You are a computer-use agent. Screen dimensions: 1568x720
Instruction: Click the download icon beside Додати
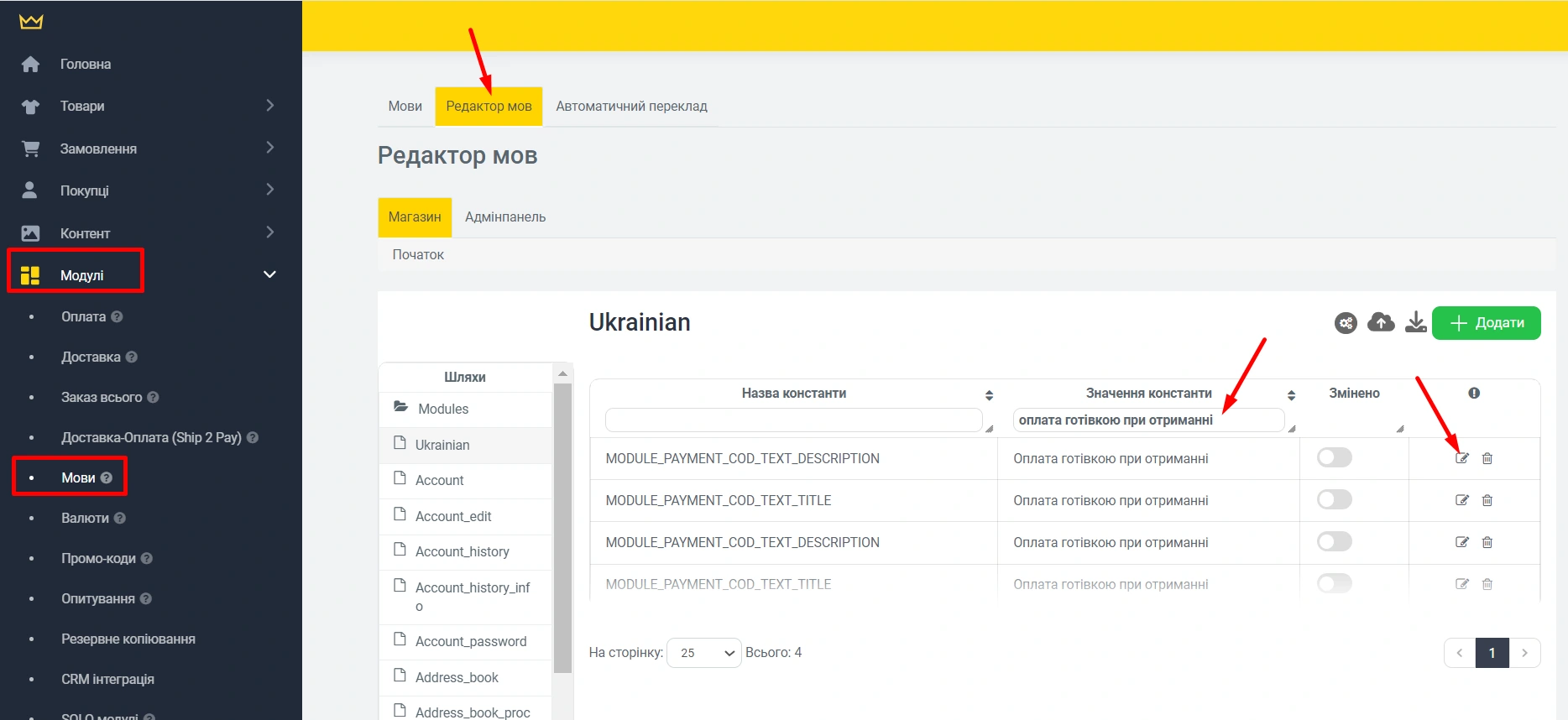(1415, 322)
